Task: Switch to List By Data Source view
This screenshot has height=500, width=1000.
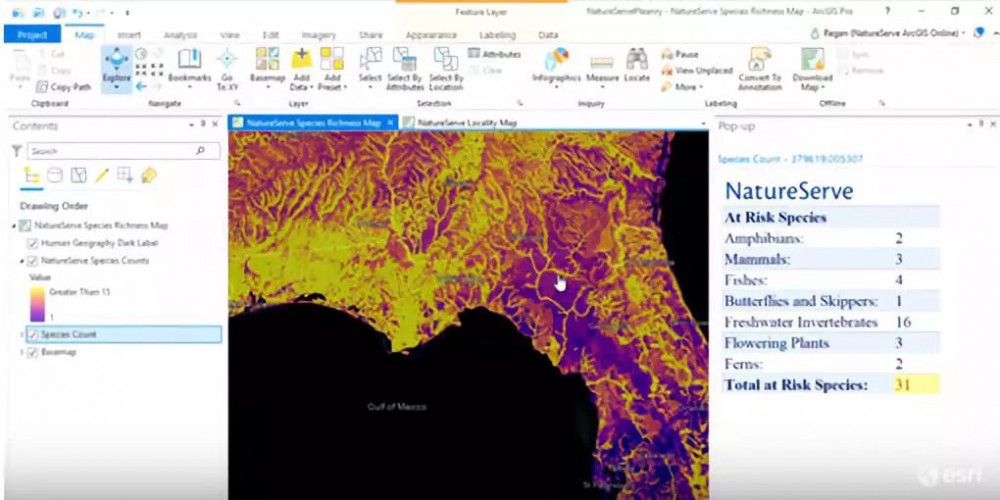Action: coord(55,175)
